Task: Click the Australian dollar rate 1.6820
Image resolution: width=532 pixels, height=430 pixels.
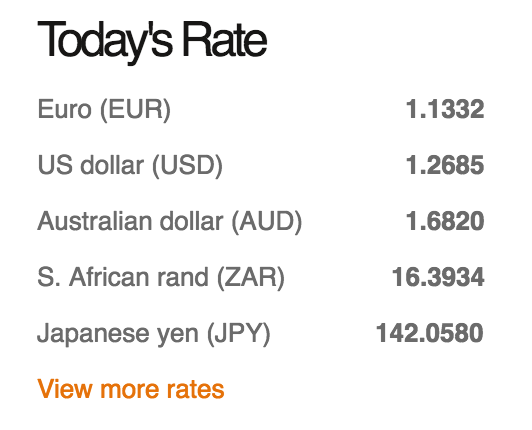Action: pos(445,221)
